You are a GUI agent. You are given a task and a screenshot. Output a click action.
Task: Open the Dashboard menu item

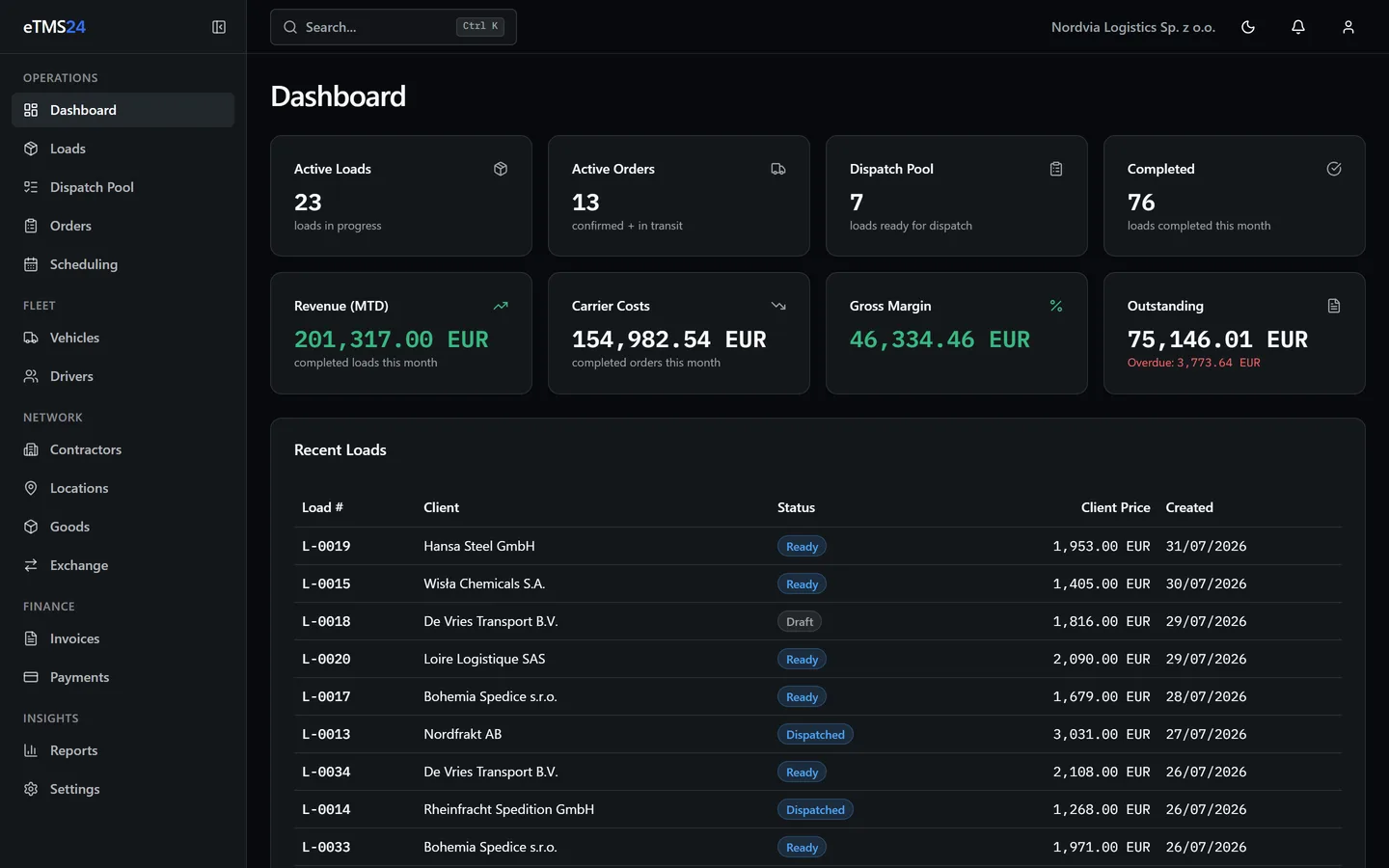tap(123, 110)
